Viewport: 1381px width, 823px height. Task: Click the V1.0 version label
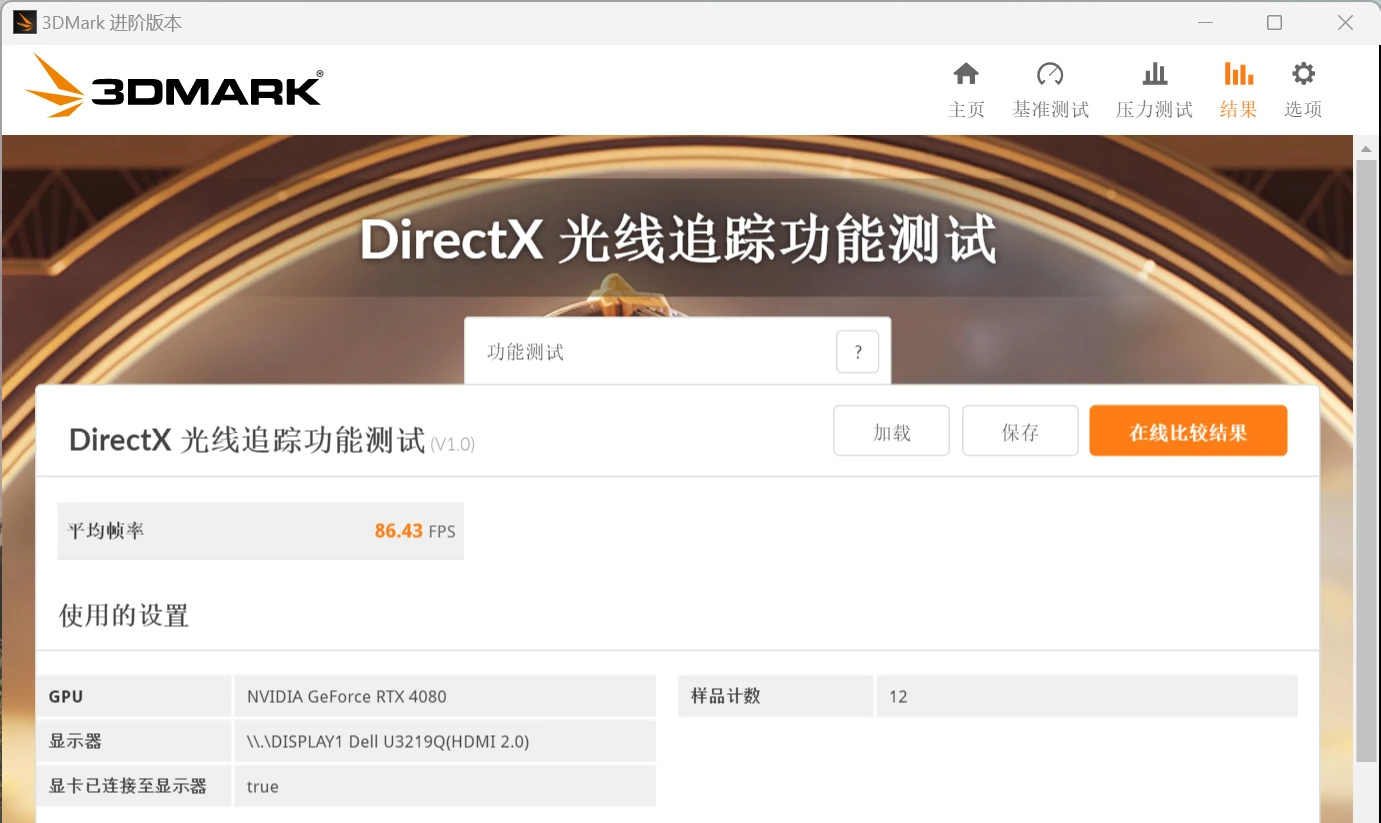(x=453, y=444)
